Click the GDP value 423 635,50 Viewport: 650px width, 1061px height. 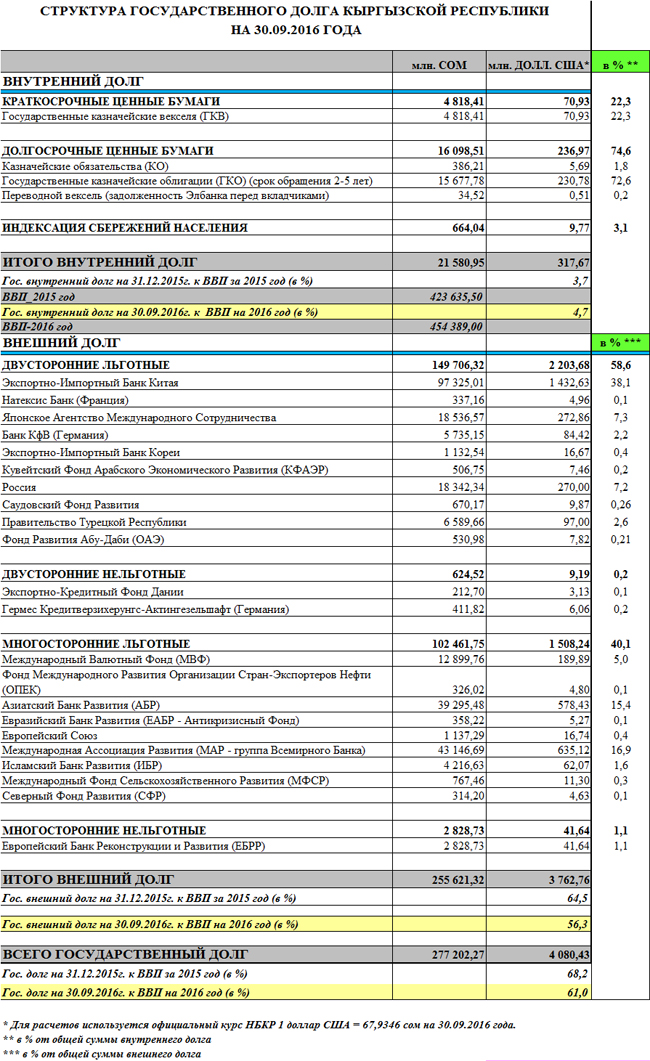(456, 296)
